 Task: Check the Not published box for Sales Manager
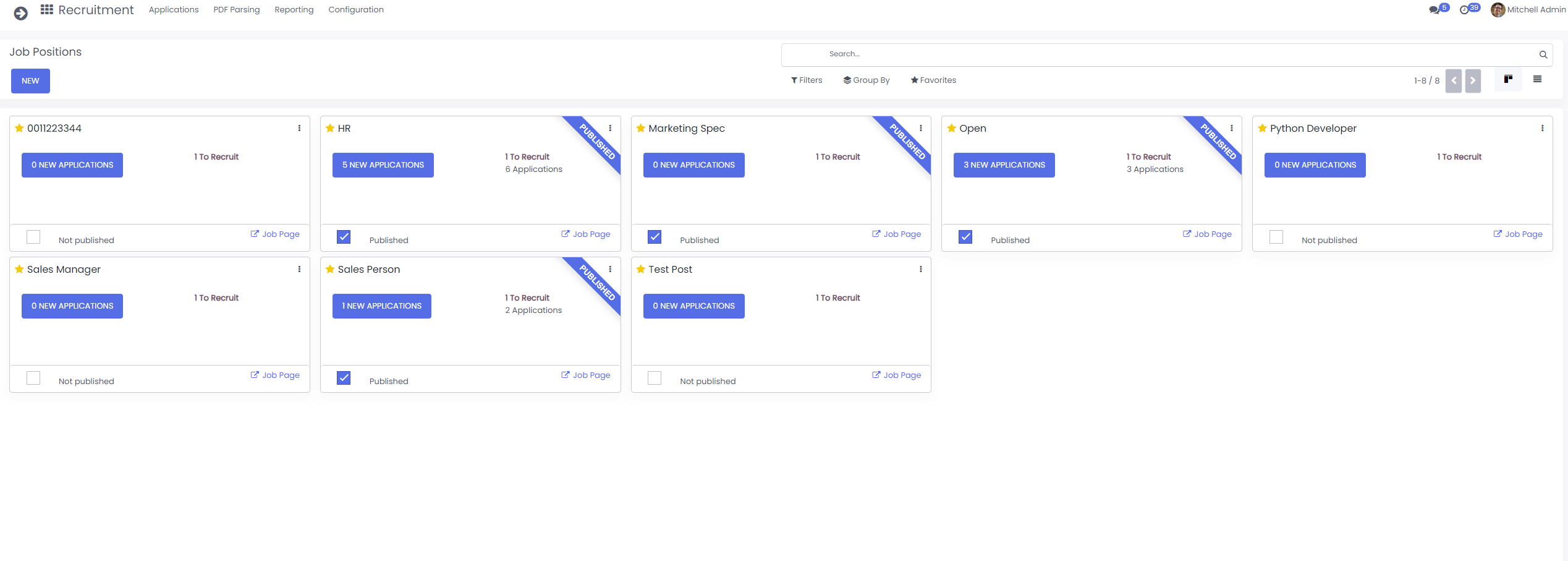click(x=33, y=378)
